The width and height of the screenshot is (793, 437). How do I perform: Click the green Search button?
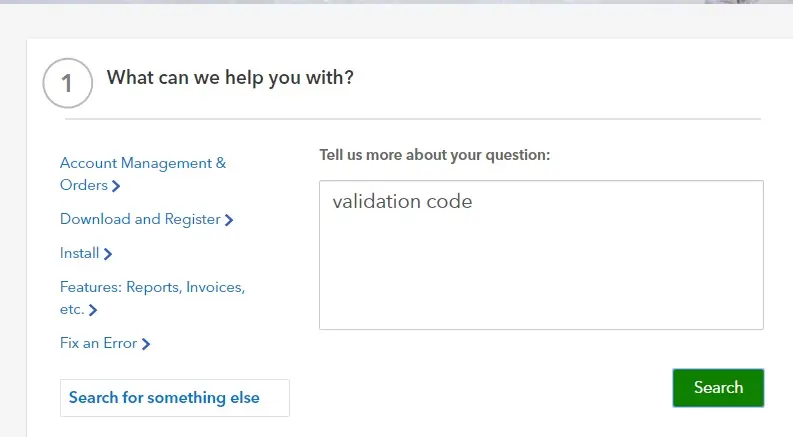(718, 387)
